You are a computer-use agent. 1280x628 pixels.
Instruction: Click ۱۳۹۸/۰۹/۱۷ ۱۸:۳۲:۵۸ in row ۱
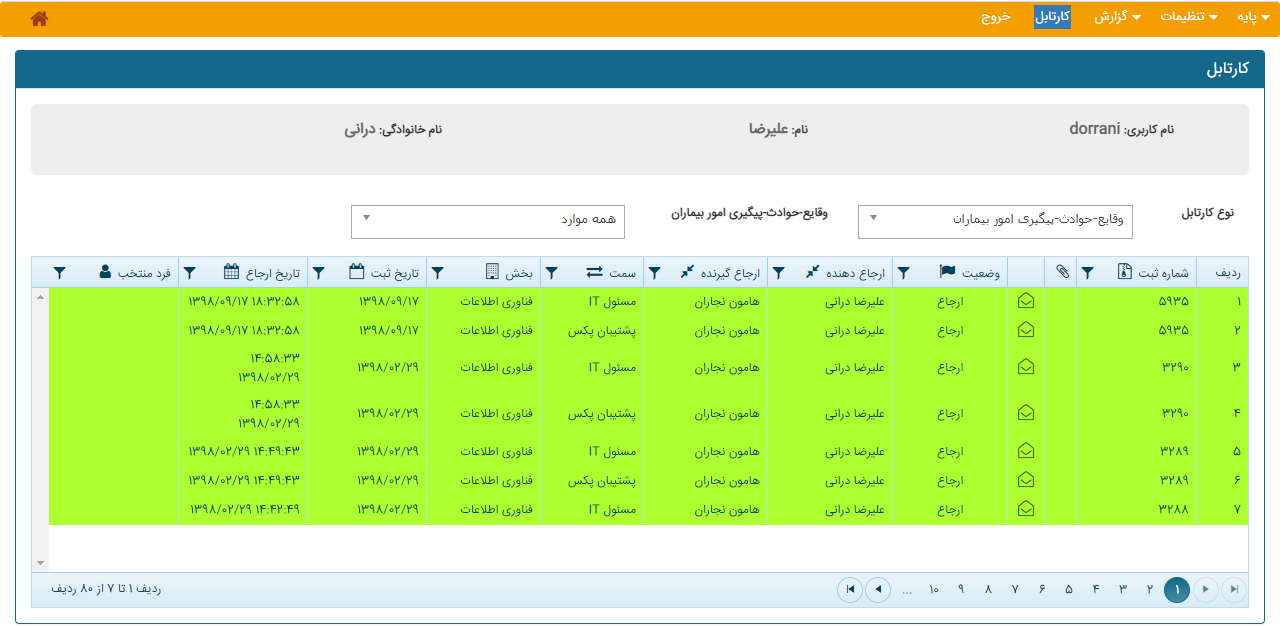(244, 301)
